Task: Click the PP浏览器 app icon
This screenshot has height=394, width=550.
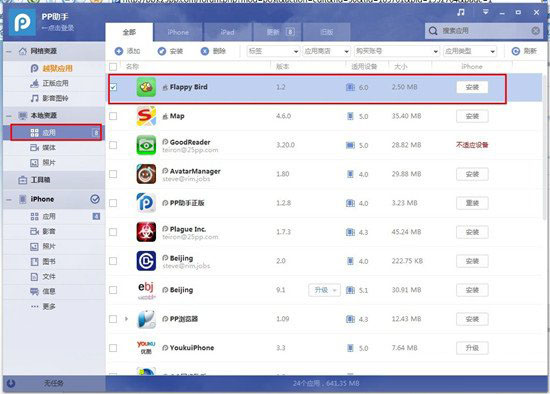Action: pos(146,319)
